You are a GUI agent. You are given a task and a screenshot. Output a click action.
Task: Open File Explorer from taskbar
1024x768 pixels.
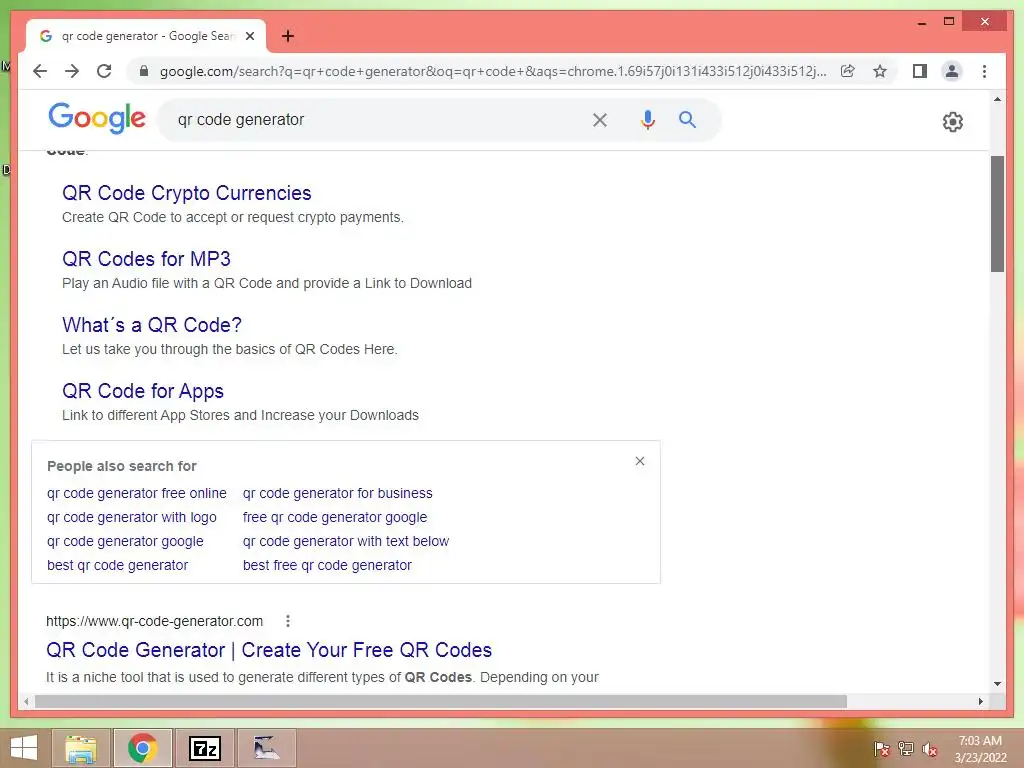point(81,748)
